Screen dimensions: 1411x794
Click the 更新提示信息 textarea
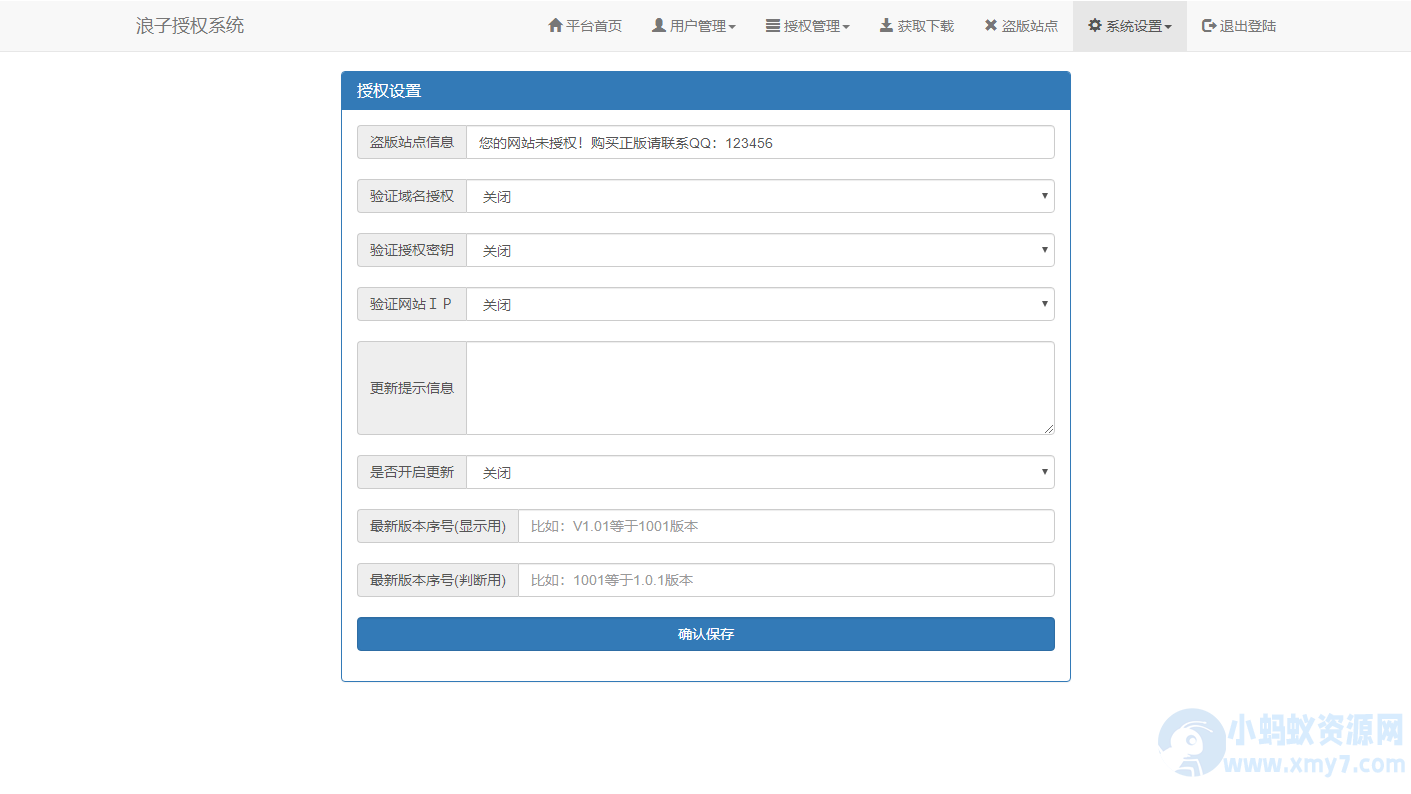click(760, 388)
